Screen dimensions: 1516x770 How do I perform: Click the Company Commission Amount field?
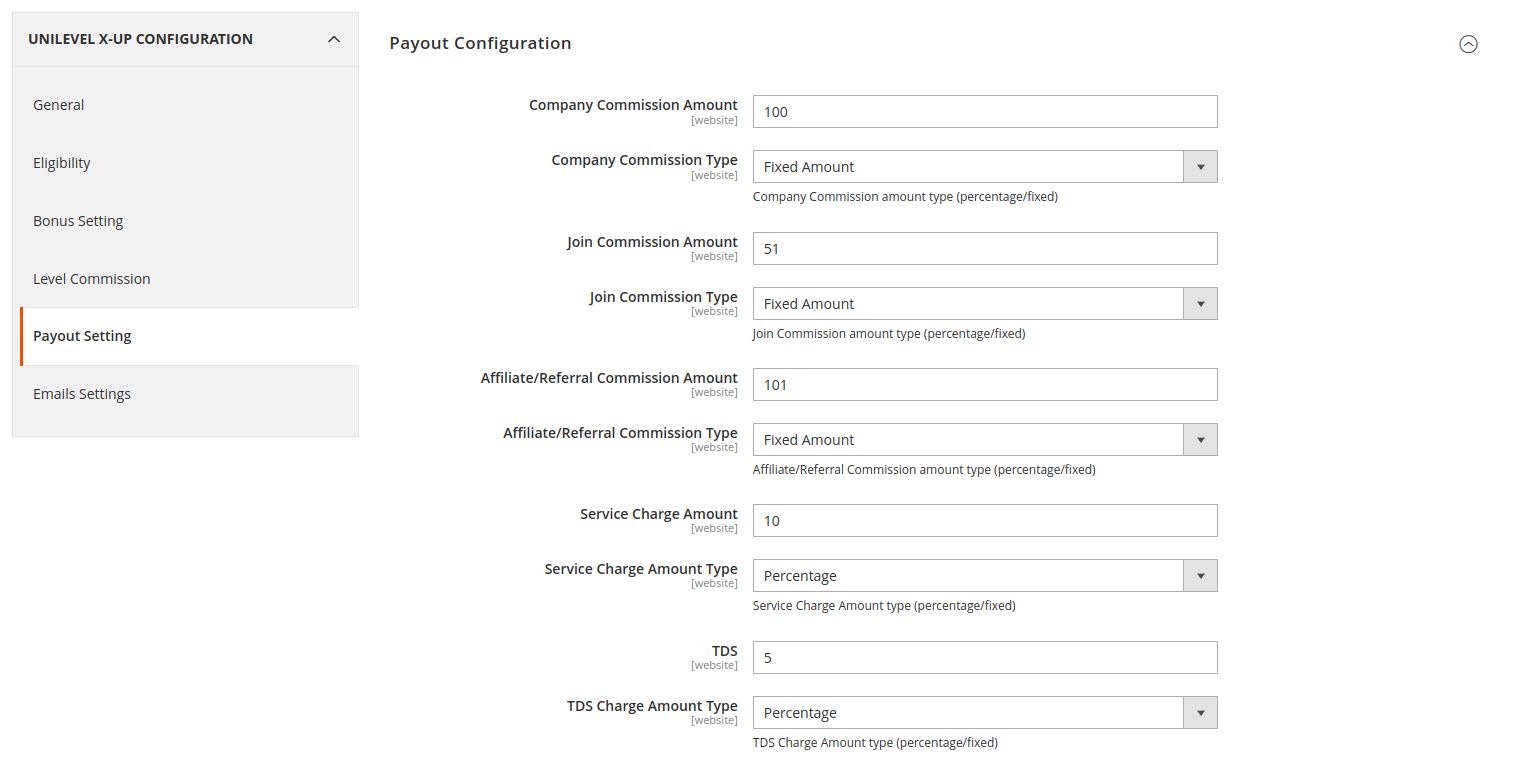click(984, 112)
